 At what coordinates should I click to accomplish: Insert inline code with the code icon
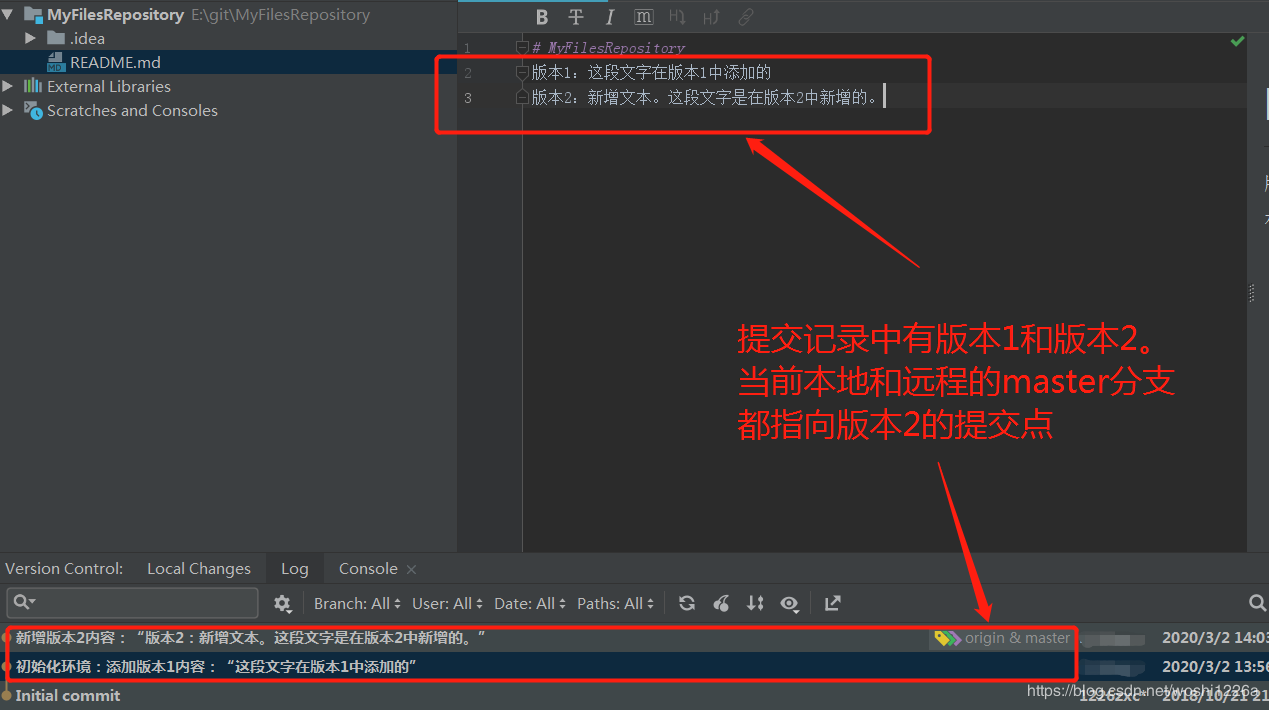[x=643, y=17]
